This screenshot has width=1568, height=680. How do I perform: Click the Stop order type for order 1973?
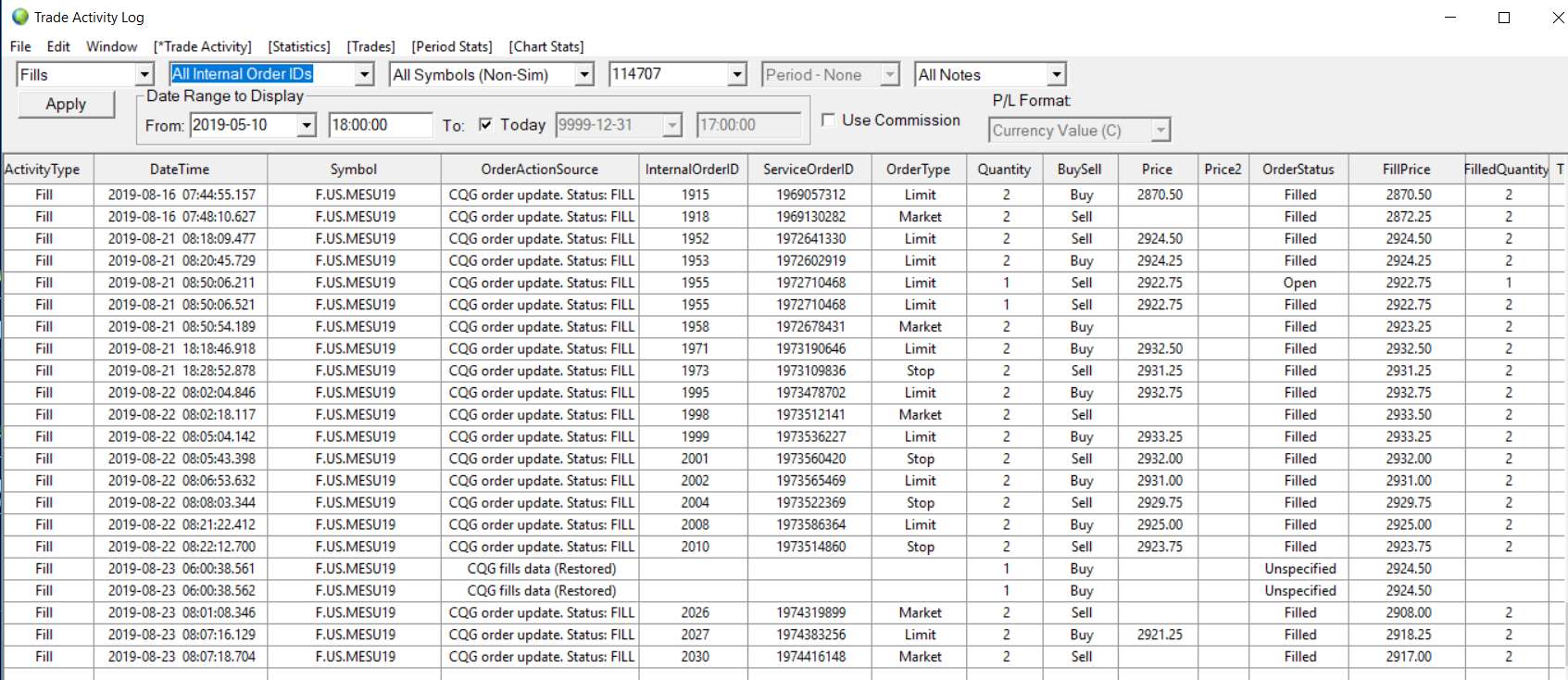921,371
